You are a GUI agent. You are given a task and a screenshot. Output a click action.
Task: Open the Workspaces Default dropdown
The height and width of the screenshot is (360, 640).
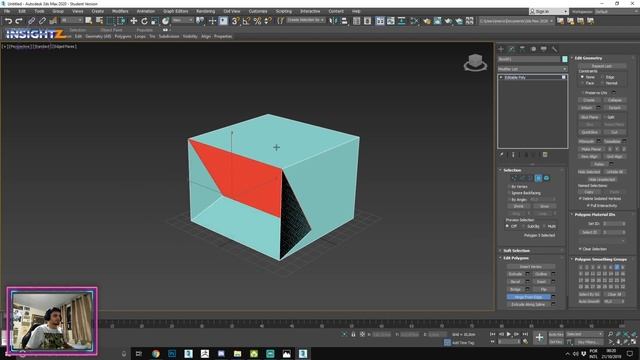[x=616, y=11]
